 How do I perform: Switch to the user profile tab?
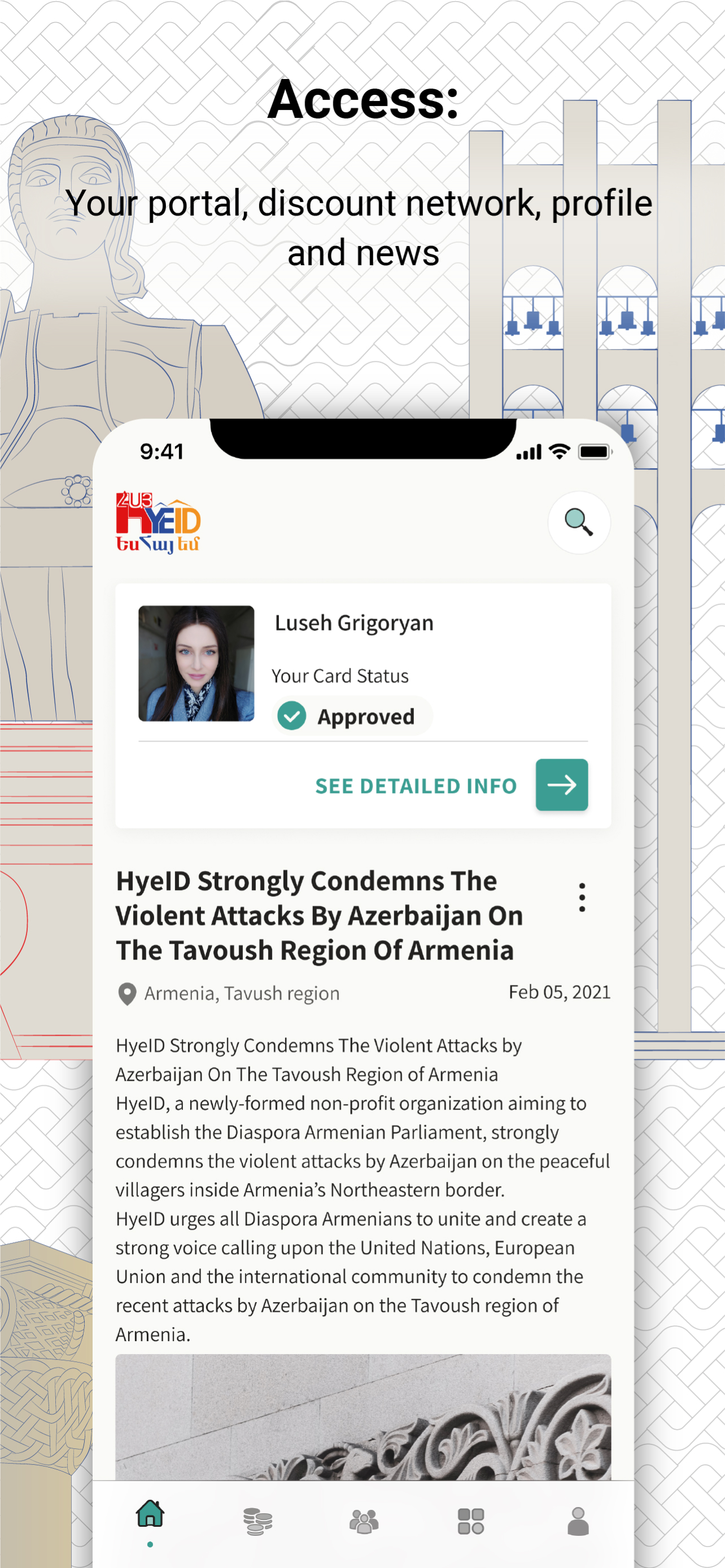click(x=578, y=1521)
